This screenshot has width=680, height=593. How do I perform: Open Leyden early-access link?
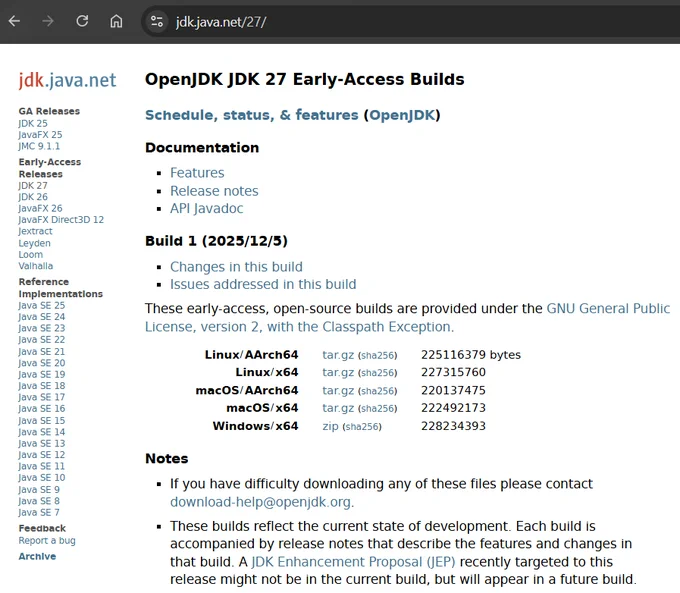pyautogui.click(x=34, y=243)
